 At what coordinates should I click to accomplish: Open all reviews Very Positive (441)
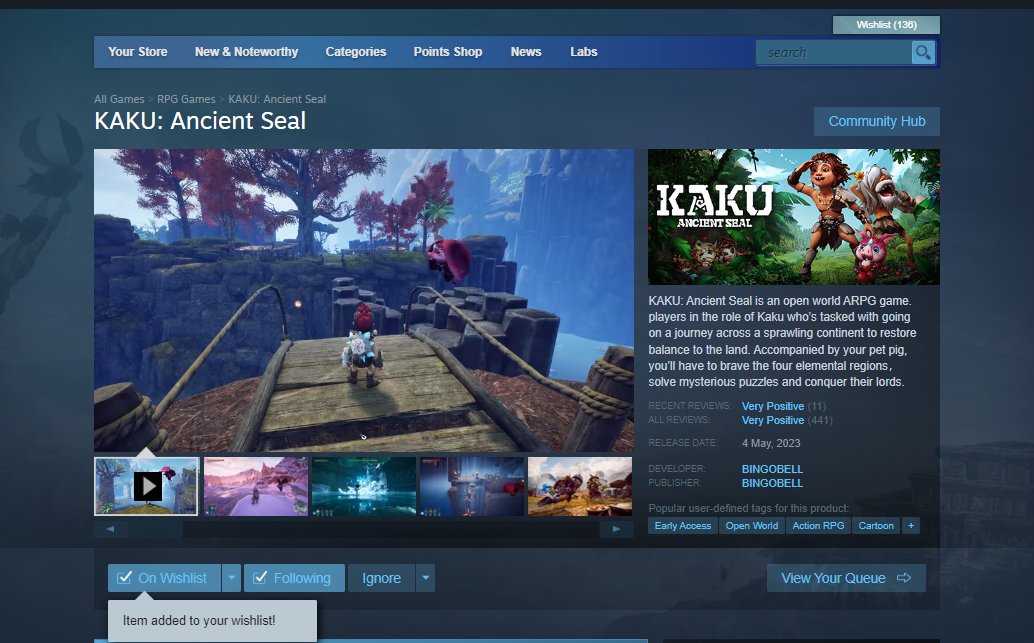(x=787, y=420)
